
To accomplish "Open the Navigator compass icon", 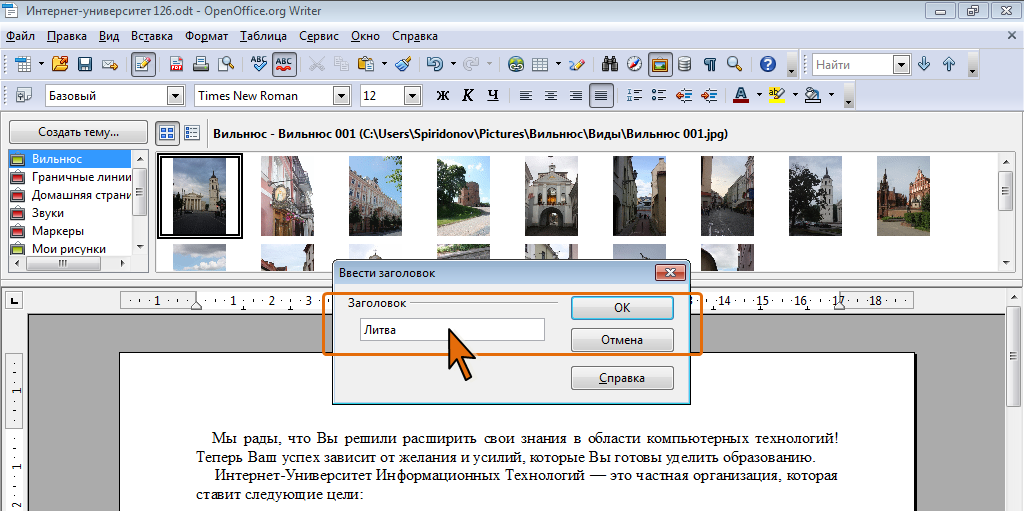I will (x=635, y=64).
